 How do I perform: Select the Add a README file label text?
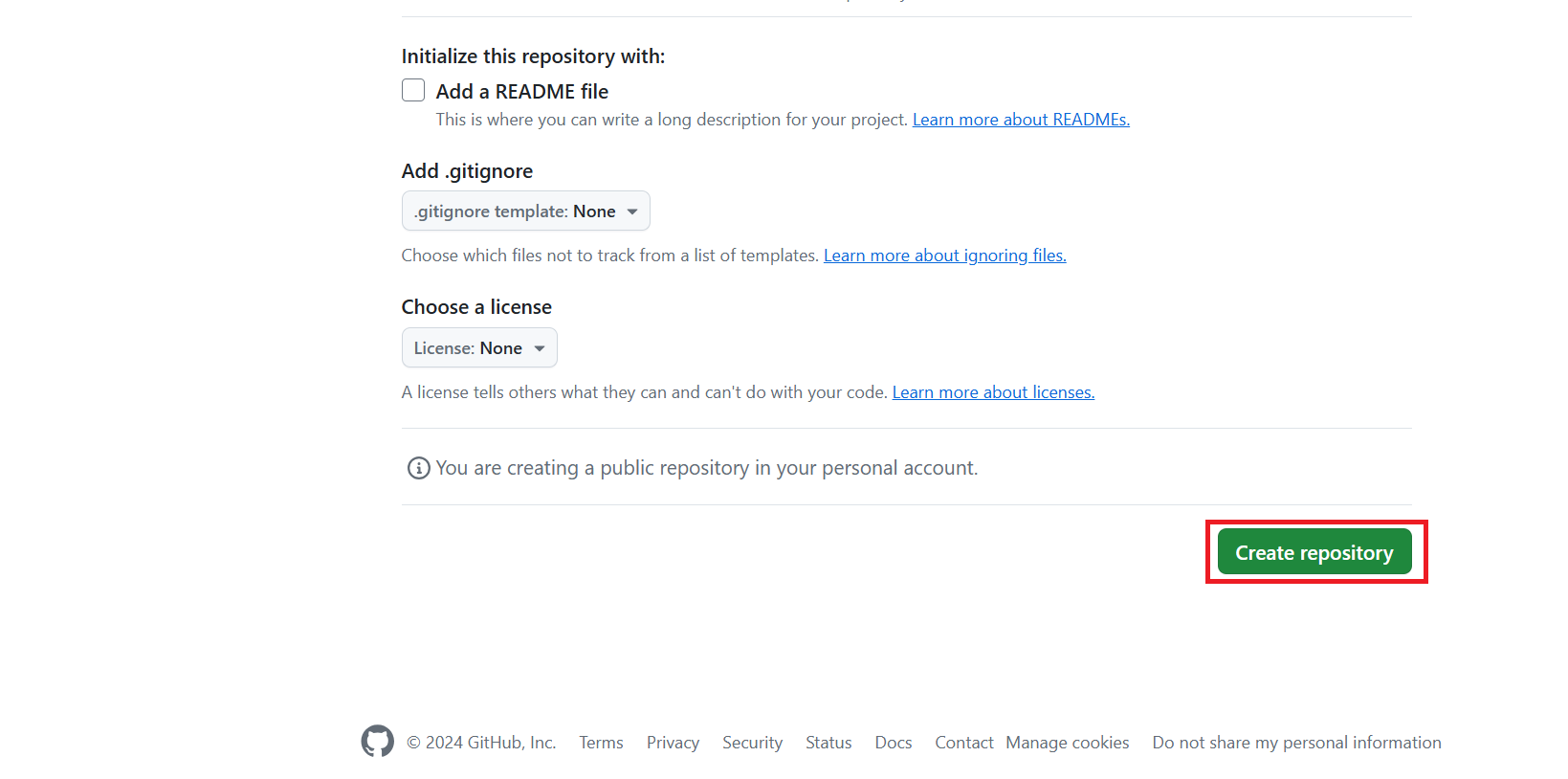pyautogui.click(x=522, y=90)
